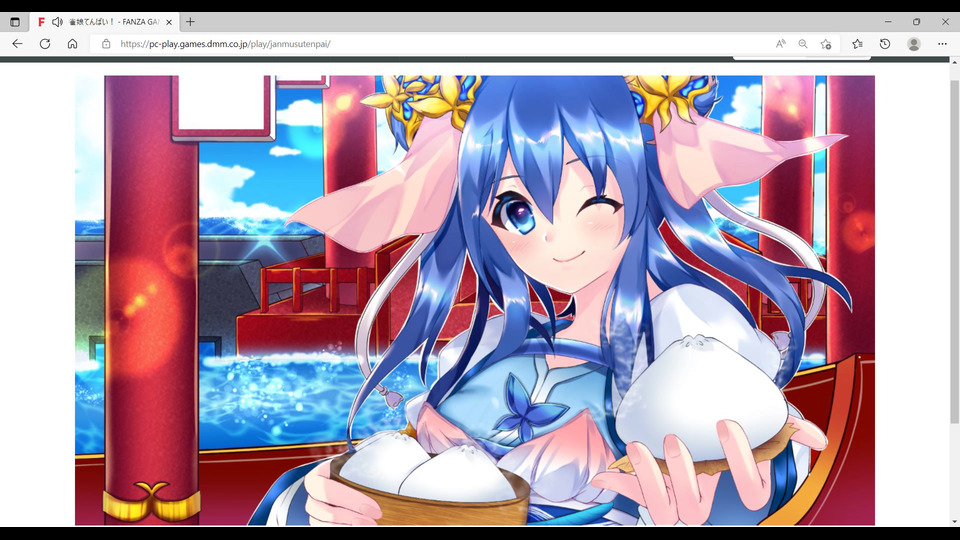Open the Favorites list
Viewport: 960px width, 540px height.
pyautogui.click(x=858, y=44)
